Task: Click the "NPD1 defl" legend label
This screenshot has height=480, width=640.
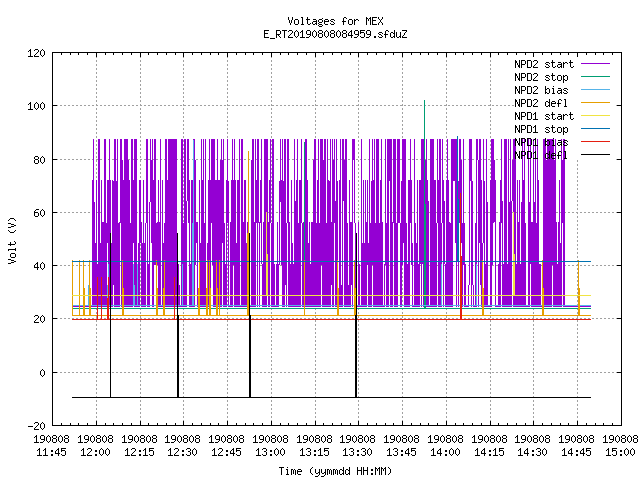Action: coord(541,156)
